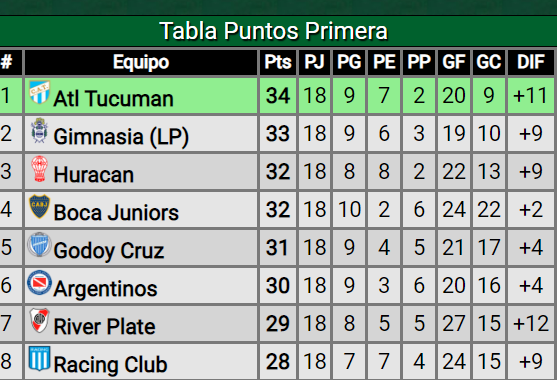Select the River Plate team name
This screenshot has height=380, width=557.
[x=104, y=326]
